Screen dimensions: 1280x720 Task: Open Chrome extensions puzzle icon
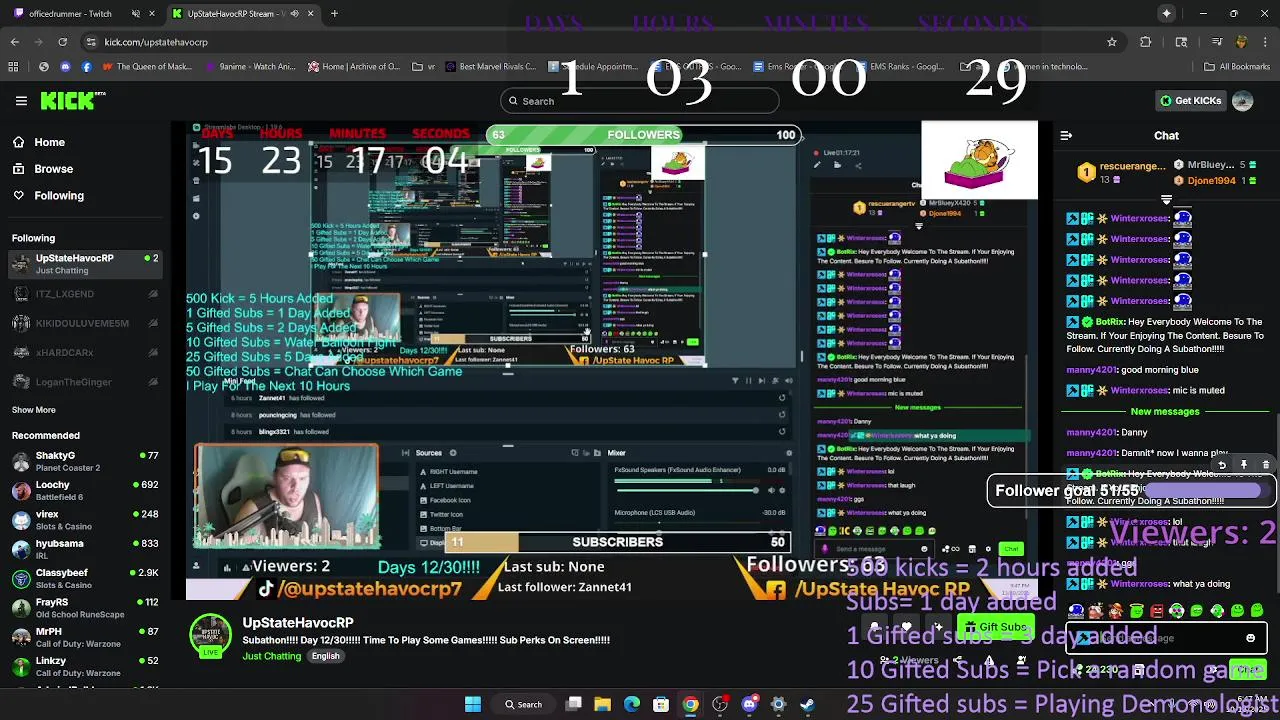click(x=1145, y=42)
